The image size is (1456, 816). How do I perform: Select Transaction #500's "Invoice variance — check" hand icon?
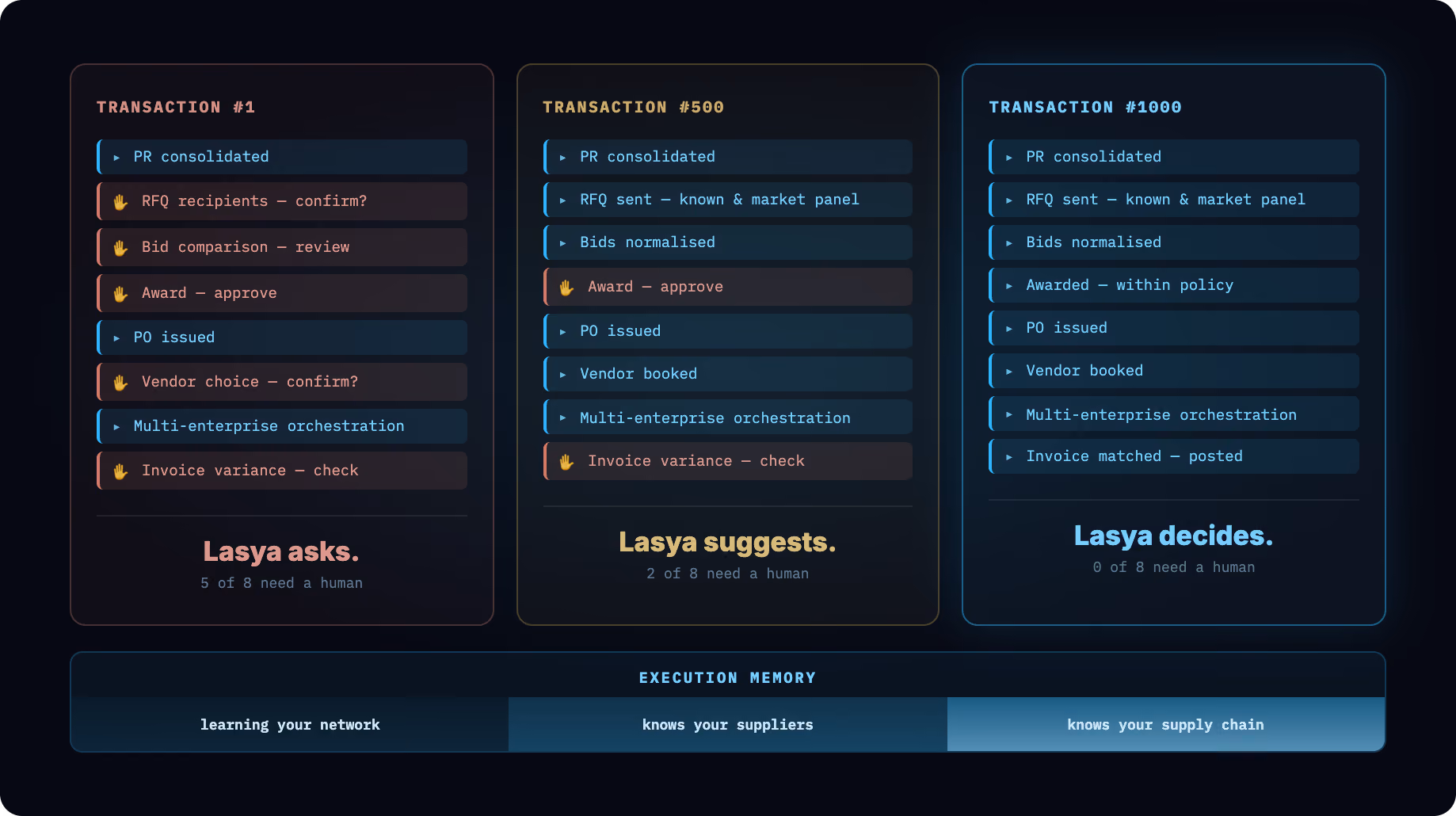566,462
